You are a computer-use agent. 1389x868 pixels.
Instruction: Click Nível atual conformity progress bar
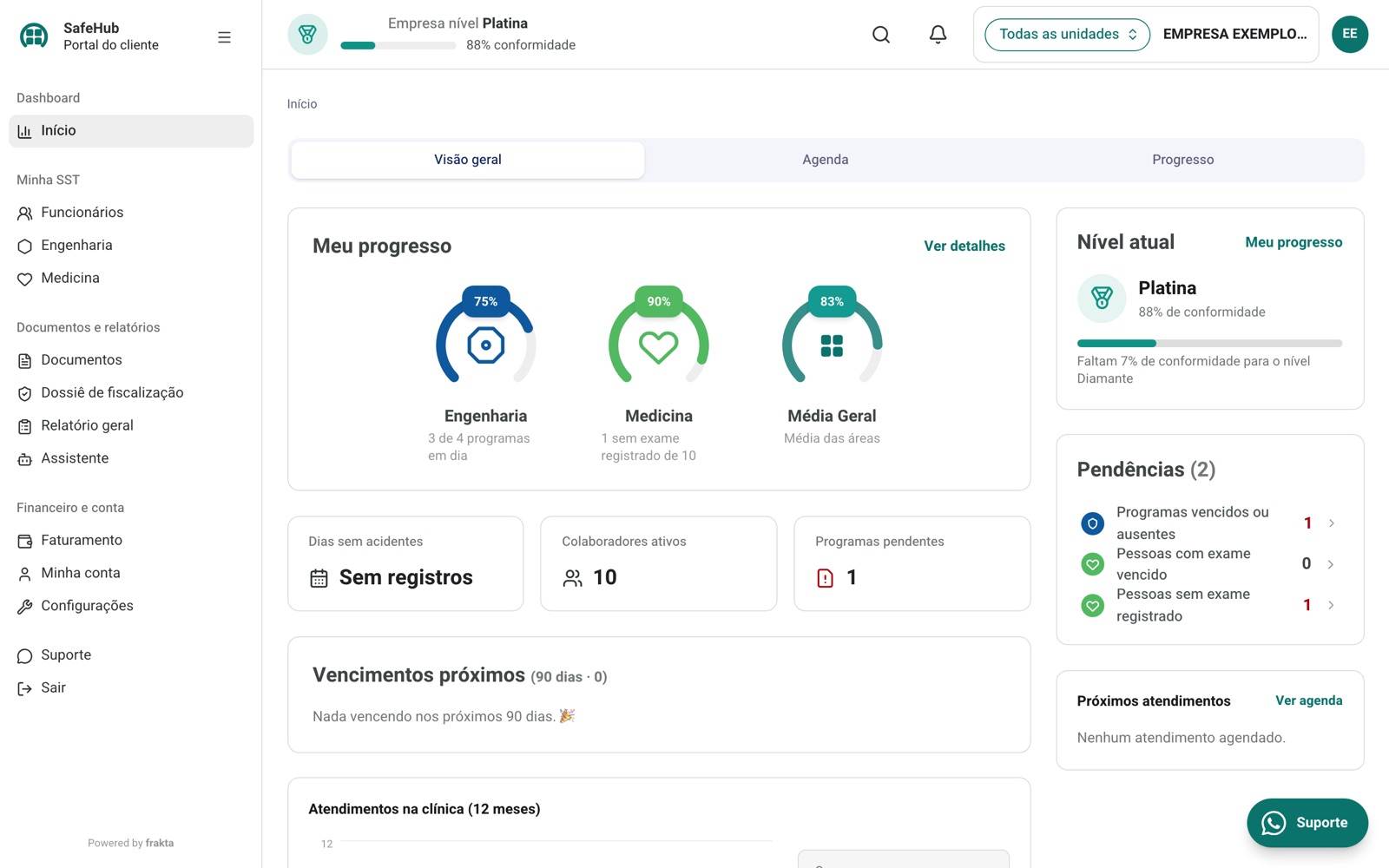[1209, 344]
